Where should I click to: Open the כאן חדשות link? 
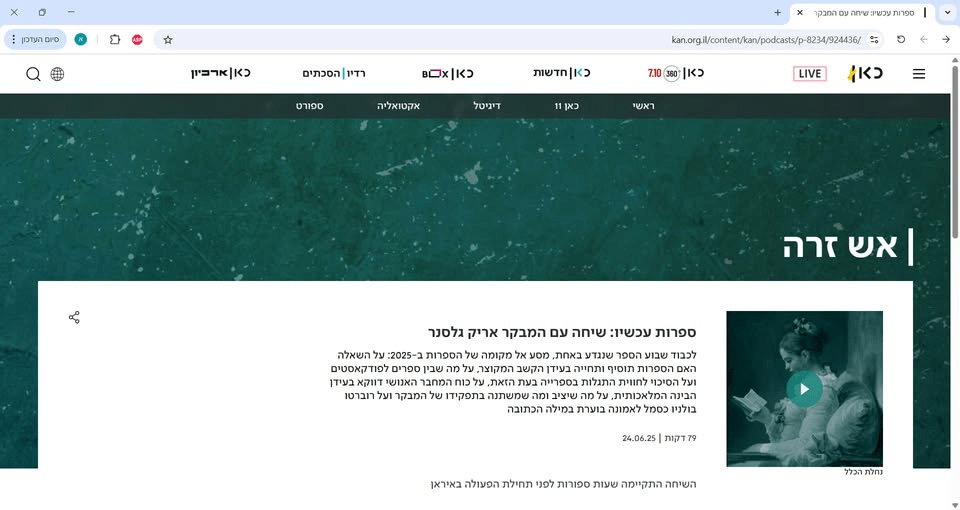pos(561,73)
